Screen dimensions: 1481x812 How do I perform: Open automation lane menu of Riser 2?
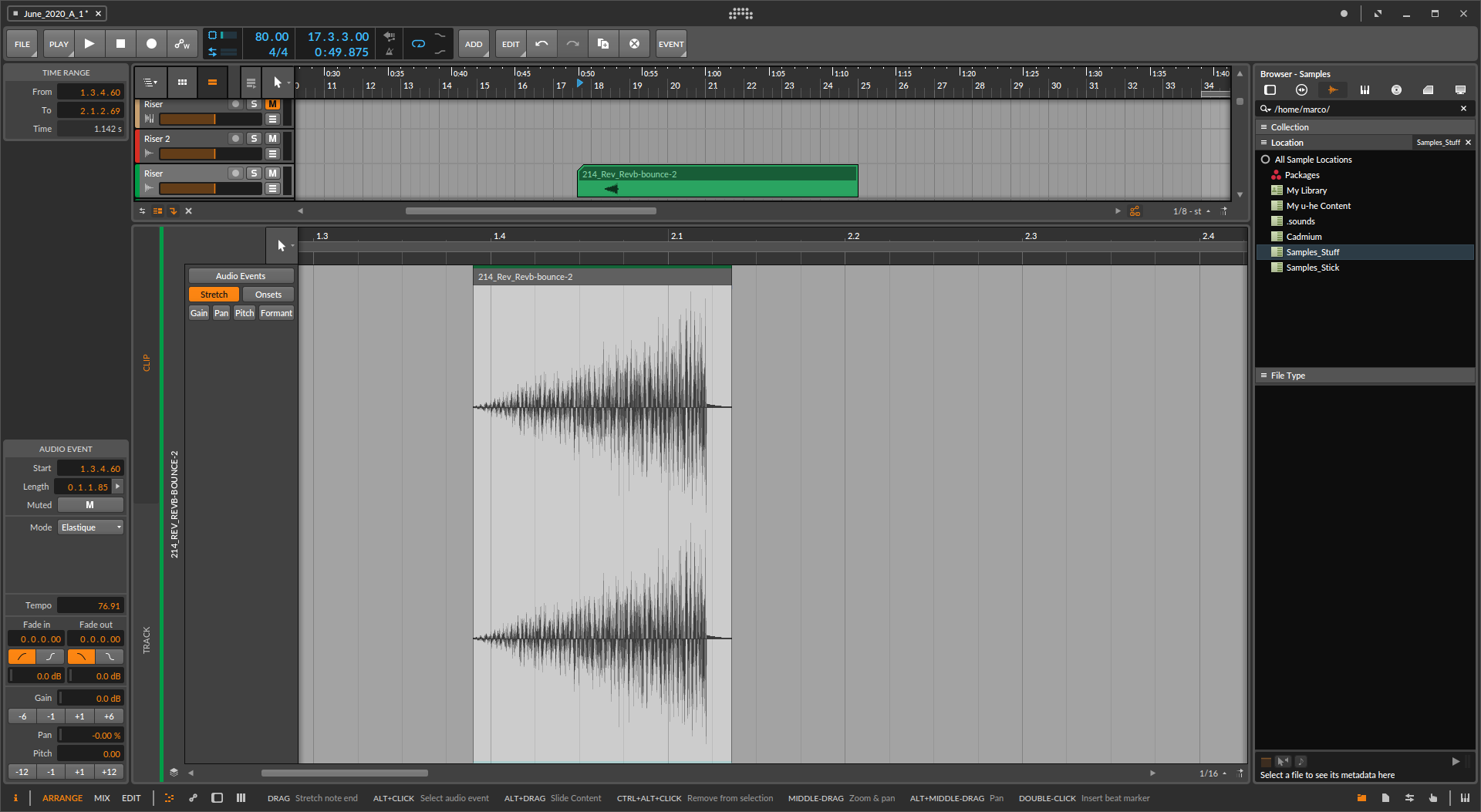click(x=272, y=153)
